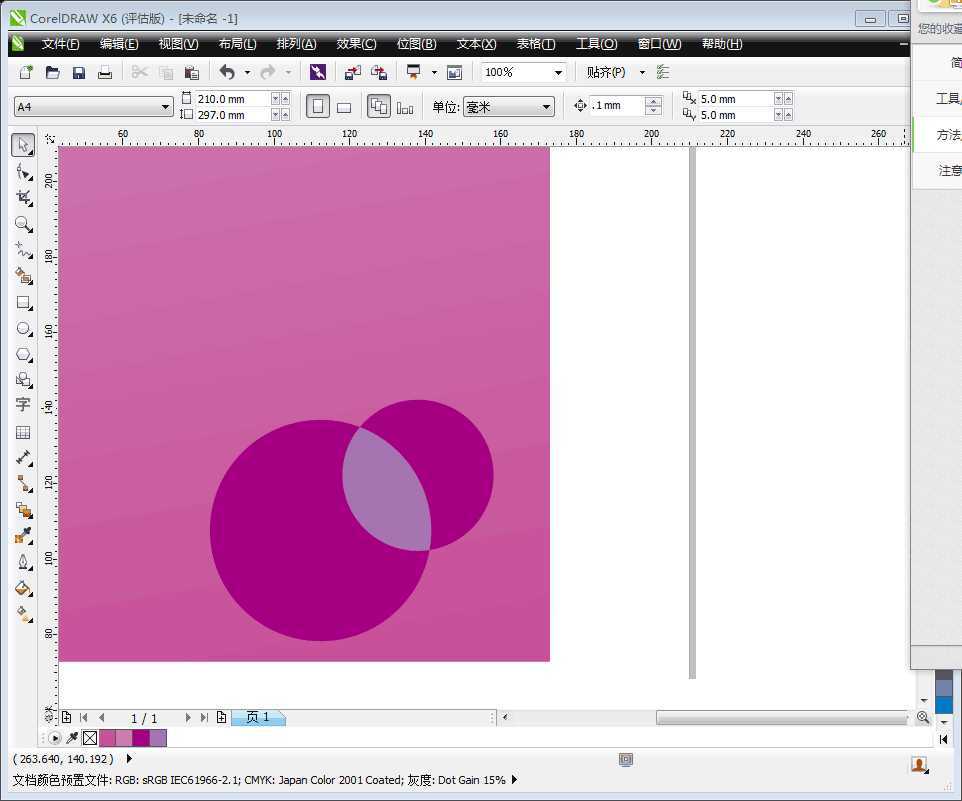The image size is (962, 801).
Task: Select the Ellipse tool
Action: tap(24, 329)
